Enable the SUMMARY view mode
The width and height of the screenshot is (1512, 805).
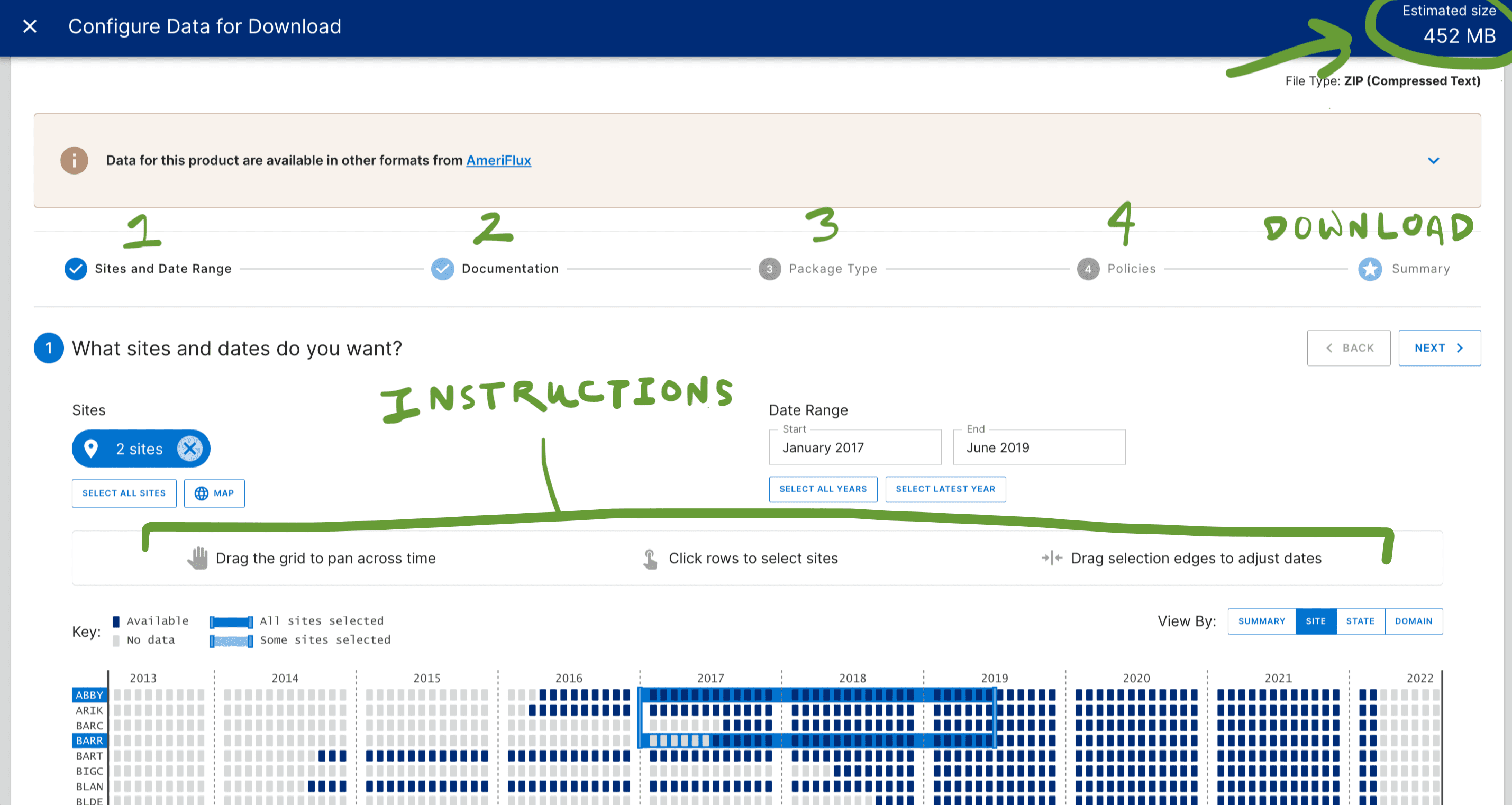click(1261, 621)
